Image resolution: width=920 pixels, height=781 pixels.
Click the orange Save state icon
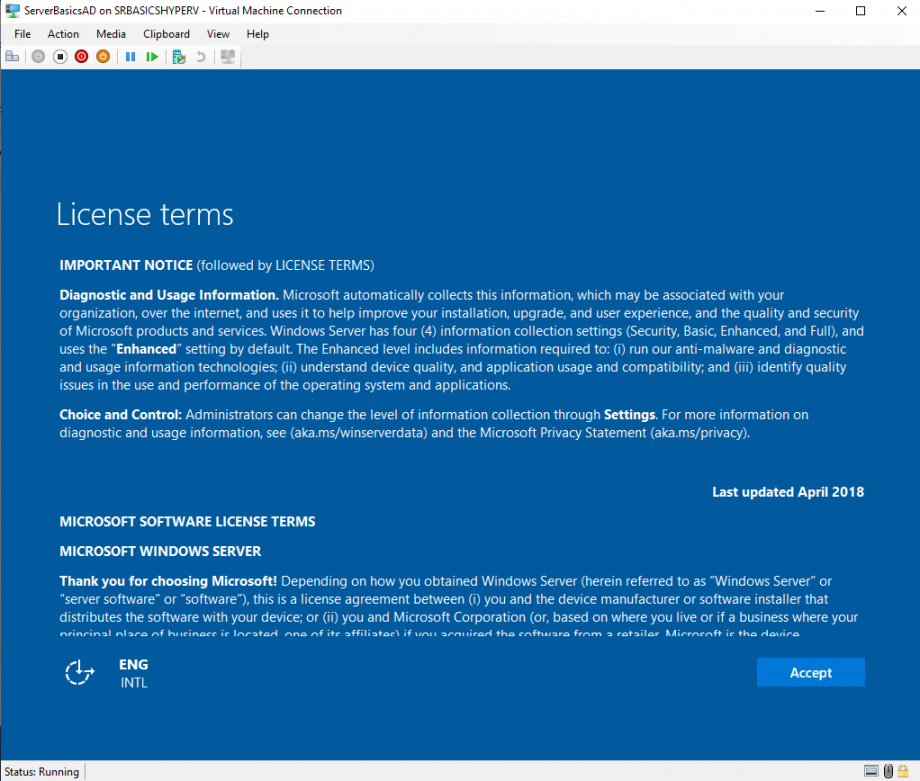pyautogui.click(x=103, y=57)
